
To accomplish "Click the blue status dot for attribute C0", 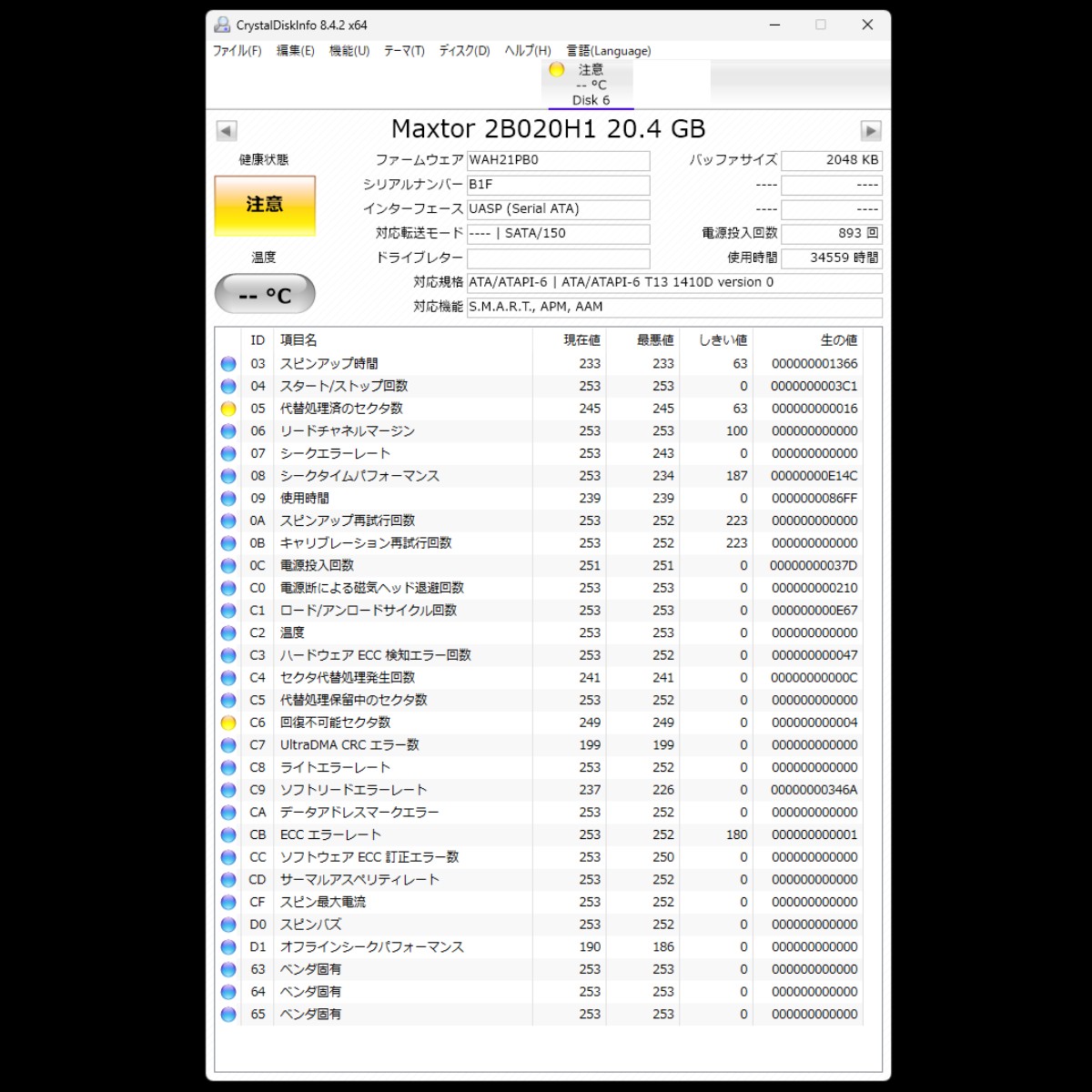I will coord(228,588).
